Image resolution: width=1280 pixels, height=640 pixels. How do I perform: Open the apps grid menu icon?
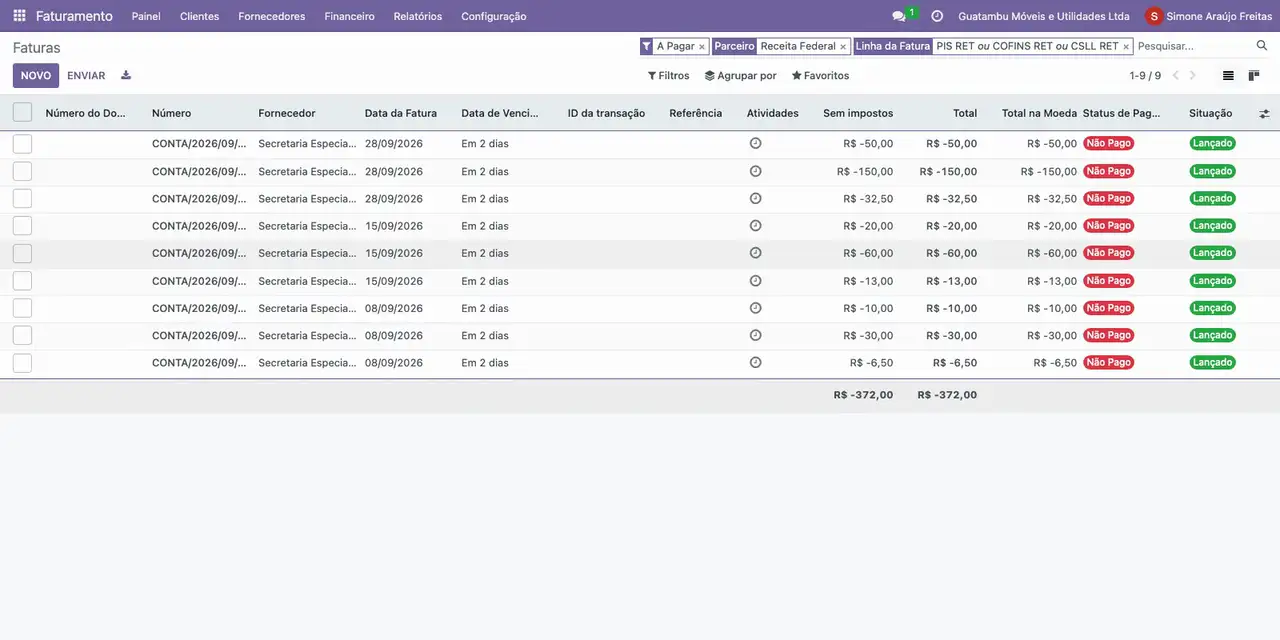point(19,16)
